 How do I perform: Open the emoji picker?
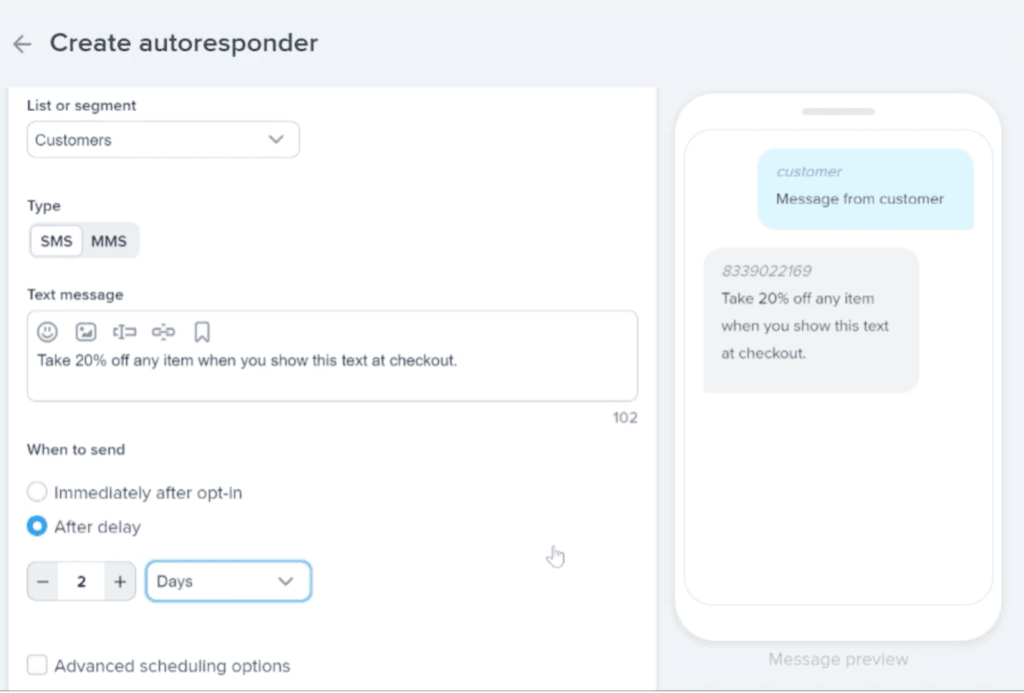tap(47, 332)
